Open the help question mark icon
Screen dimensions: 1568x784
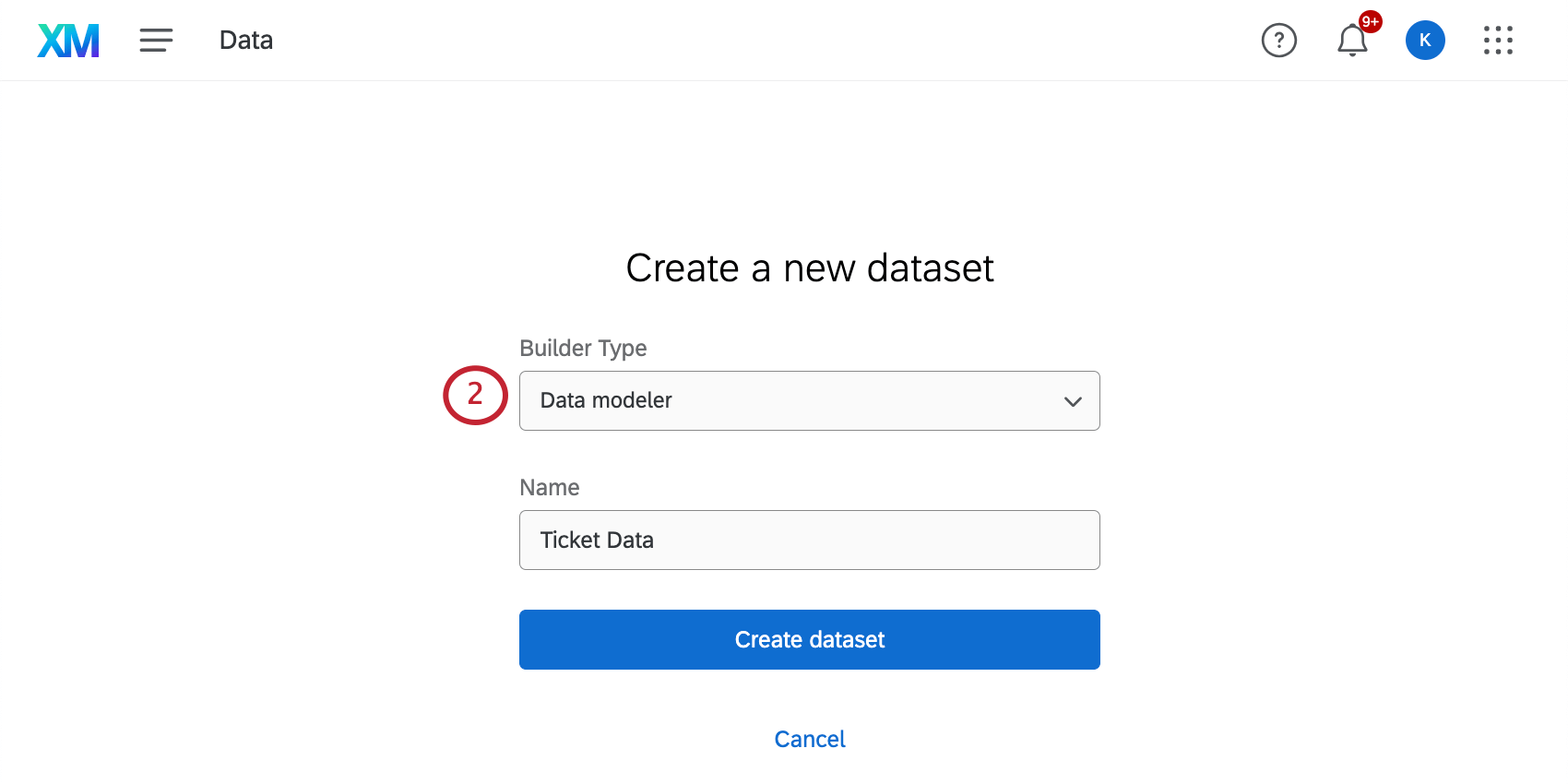1278,41
